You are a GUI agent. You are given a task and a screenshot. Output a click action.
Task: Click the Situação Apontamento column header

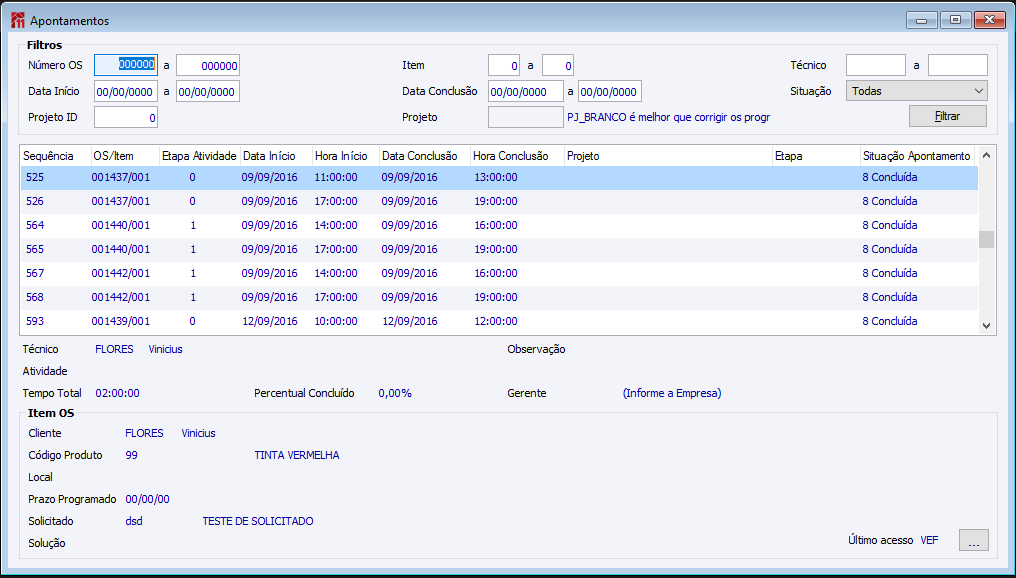pos(916,156)
